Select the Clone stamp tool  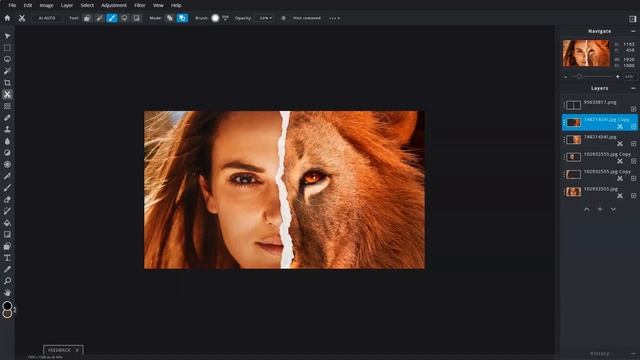7,129
